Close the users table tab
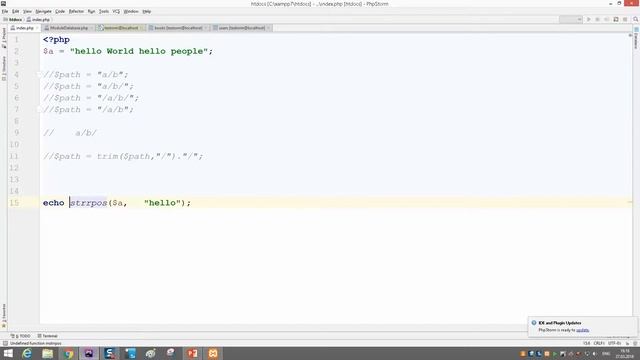Screen dimensions: 640x360 coord(269,28)
